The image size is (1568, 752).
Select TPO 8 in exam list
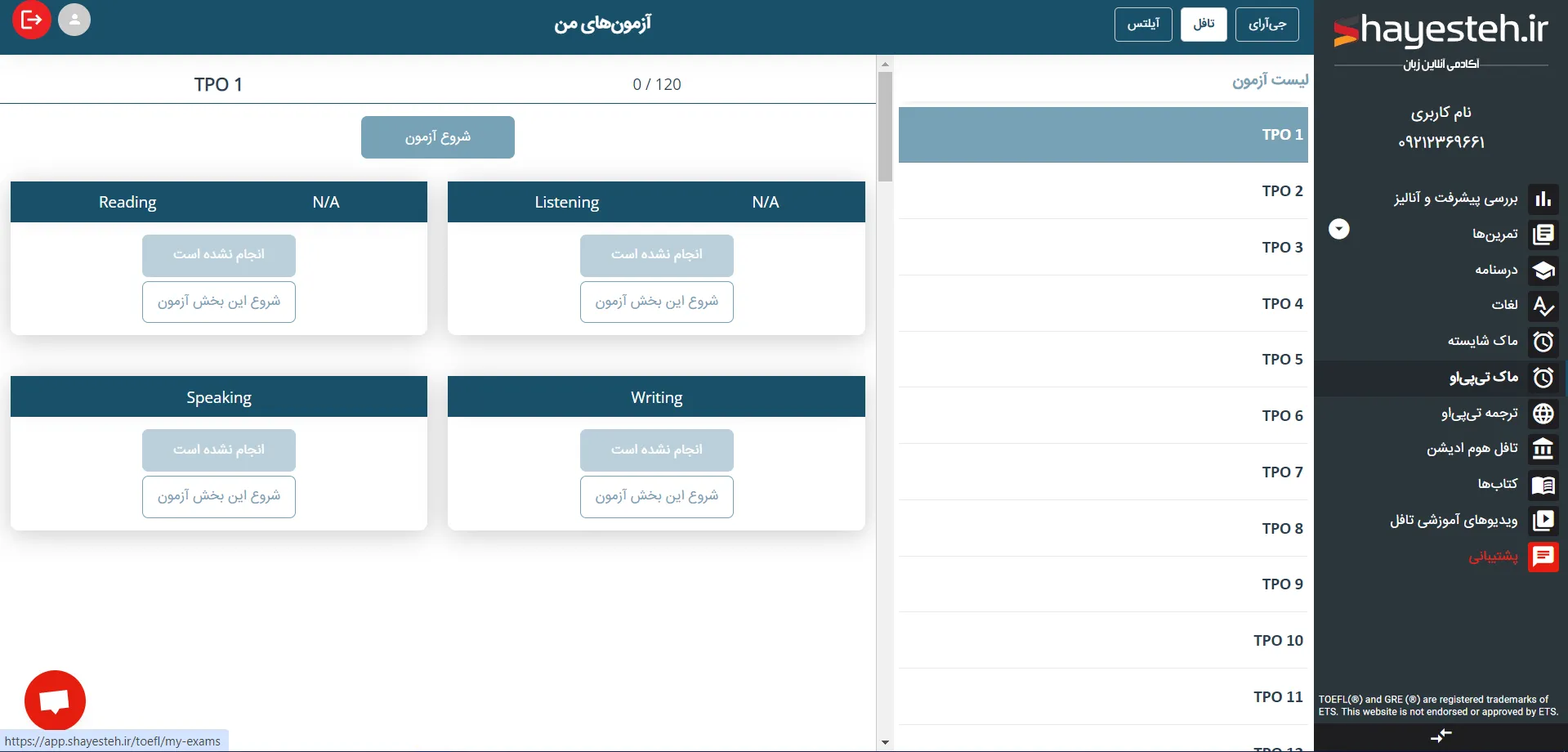click(x=1103, y=529)
